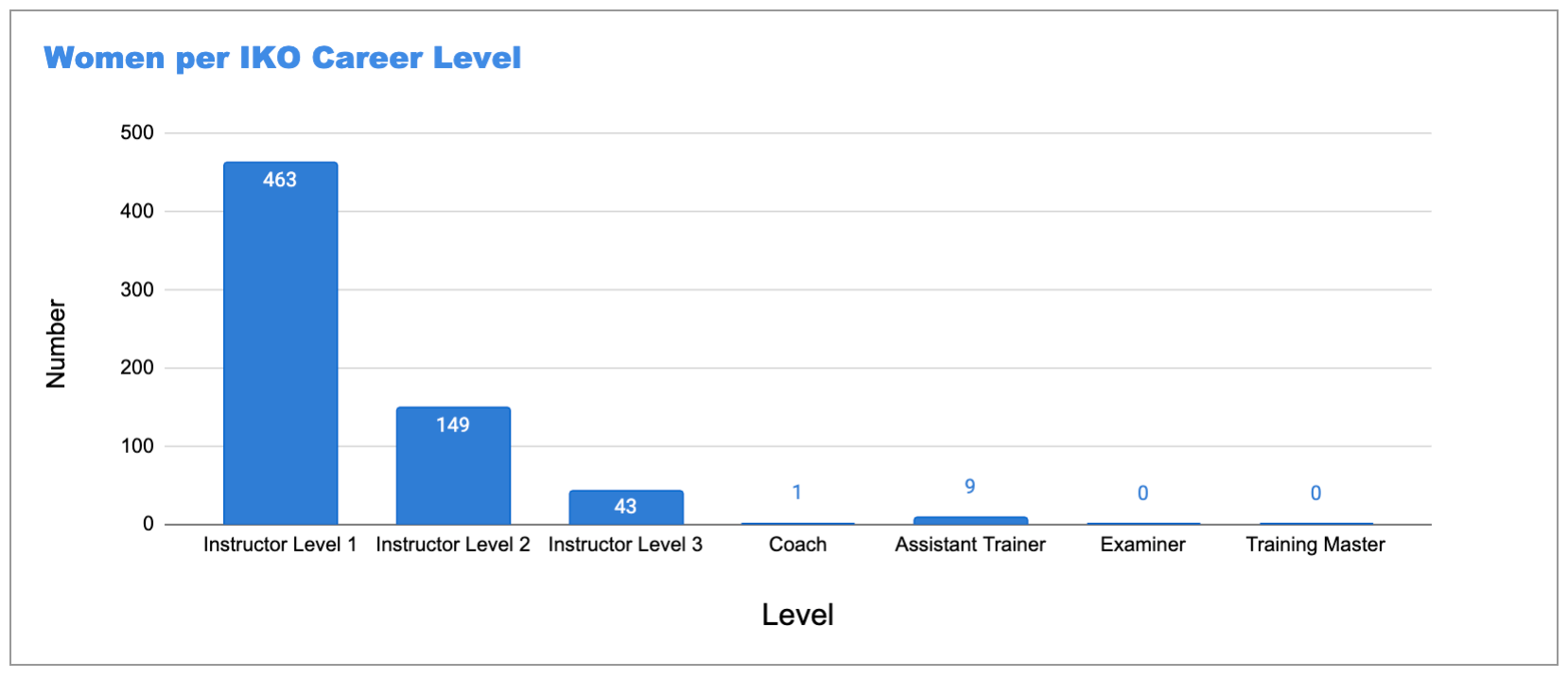The height and width of the screenshot is (679, 1568).
Task: Click the chart title "Women per IKO Career Level"
Action: pos(282,59)
